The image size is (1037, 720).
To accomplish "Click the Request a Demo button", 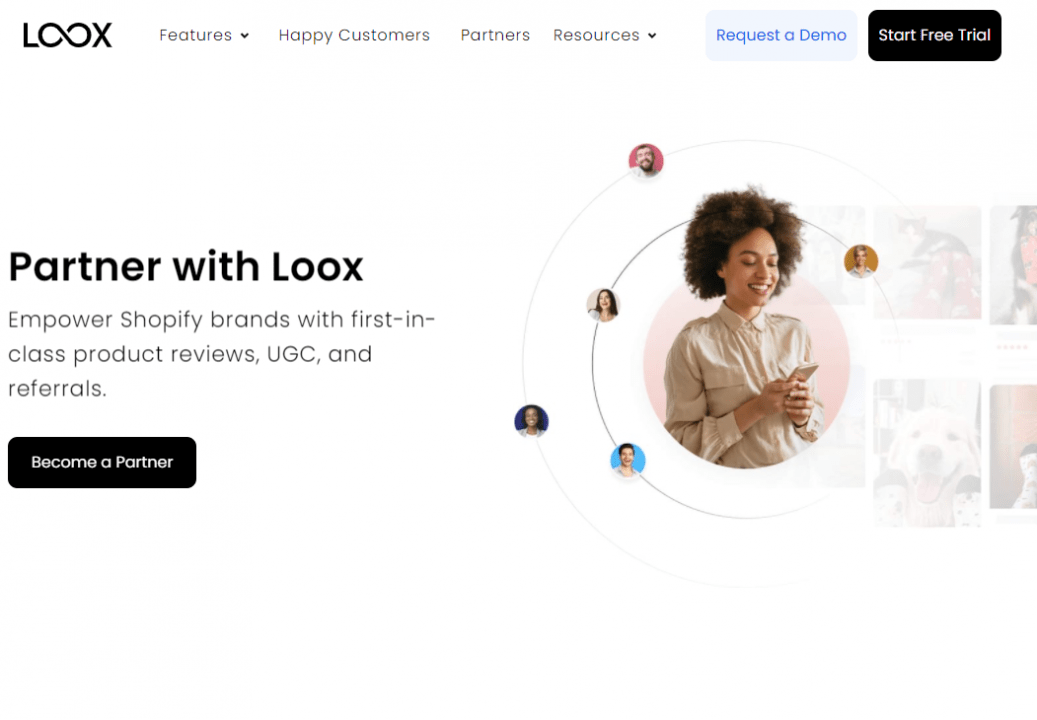I will (781, 35).
